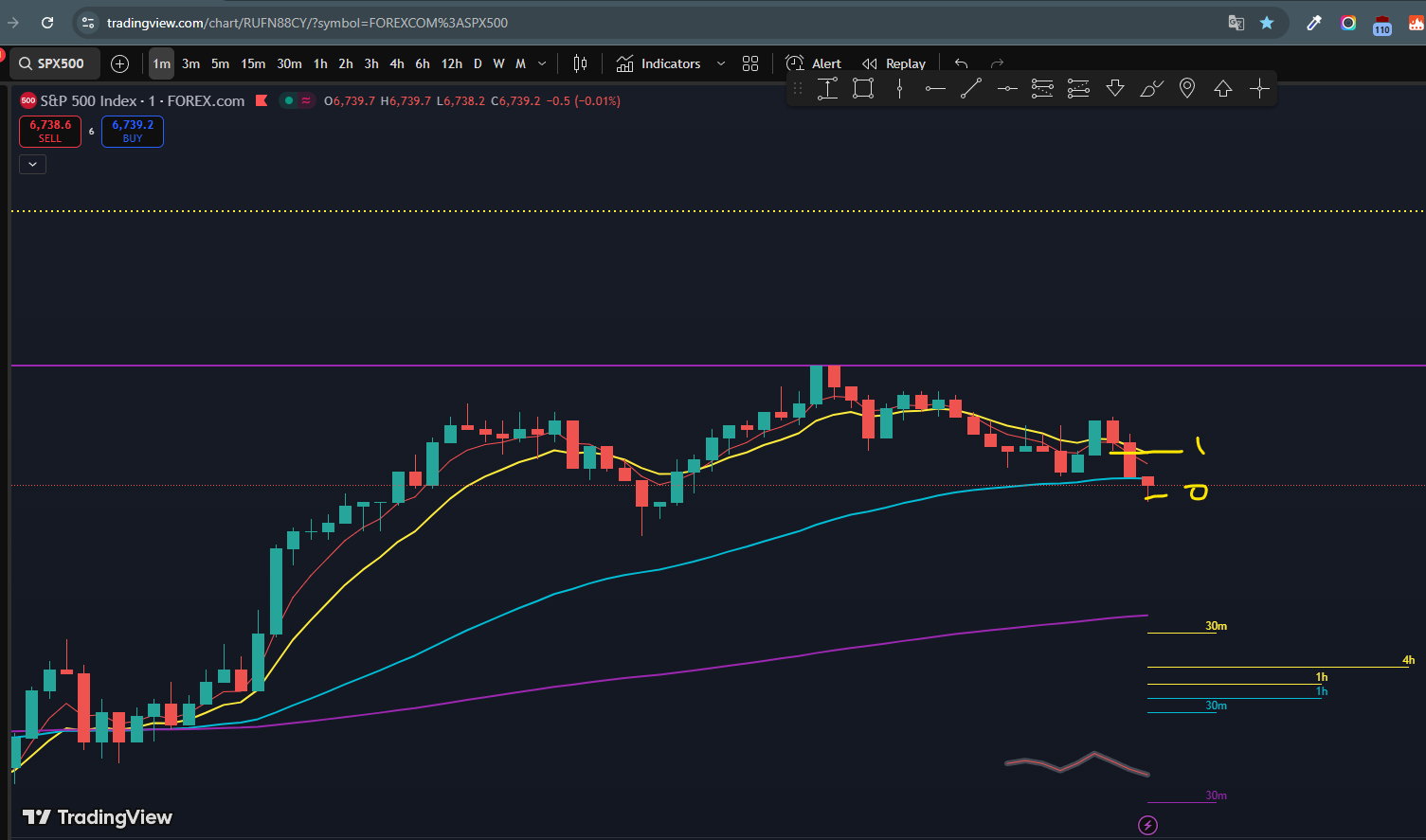Switch to the Monthly (M) timeframe

[520, 63]
